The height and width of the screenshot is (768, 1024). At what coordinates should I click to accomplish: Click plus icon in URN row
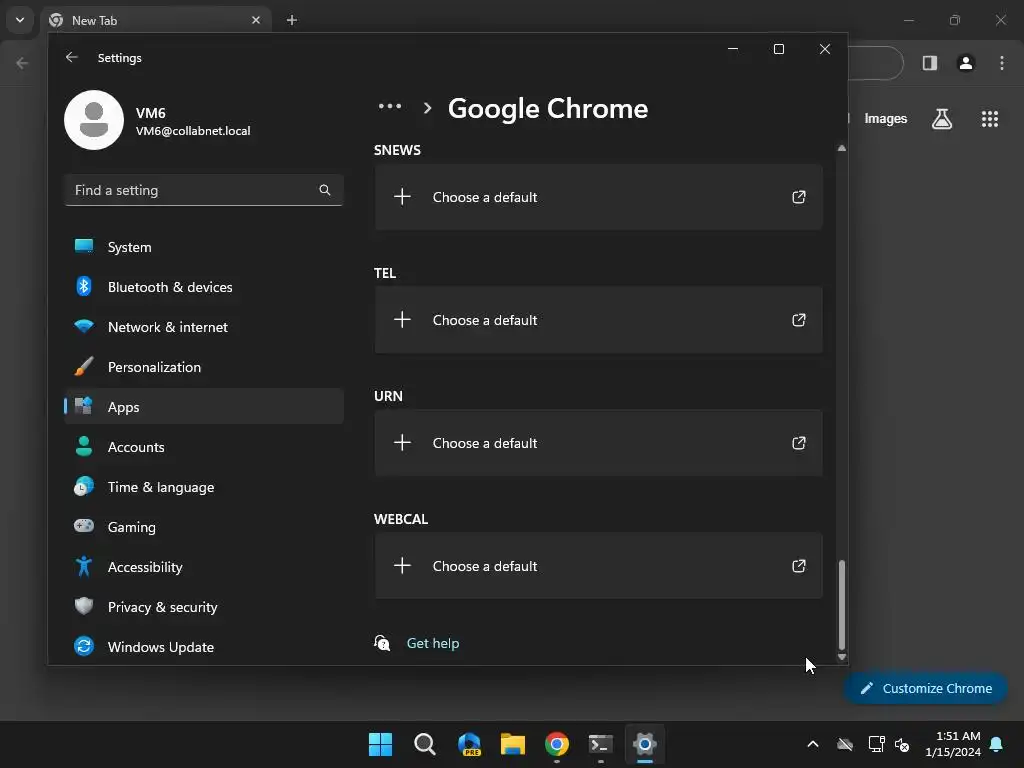pos(402,442)
